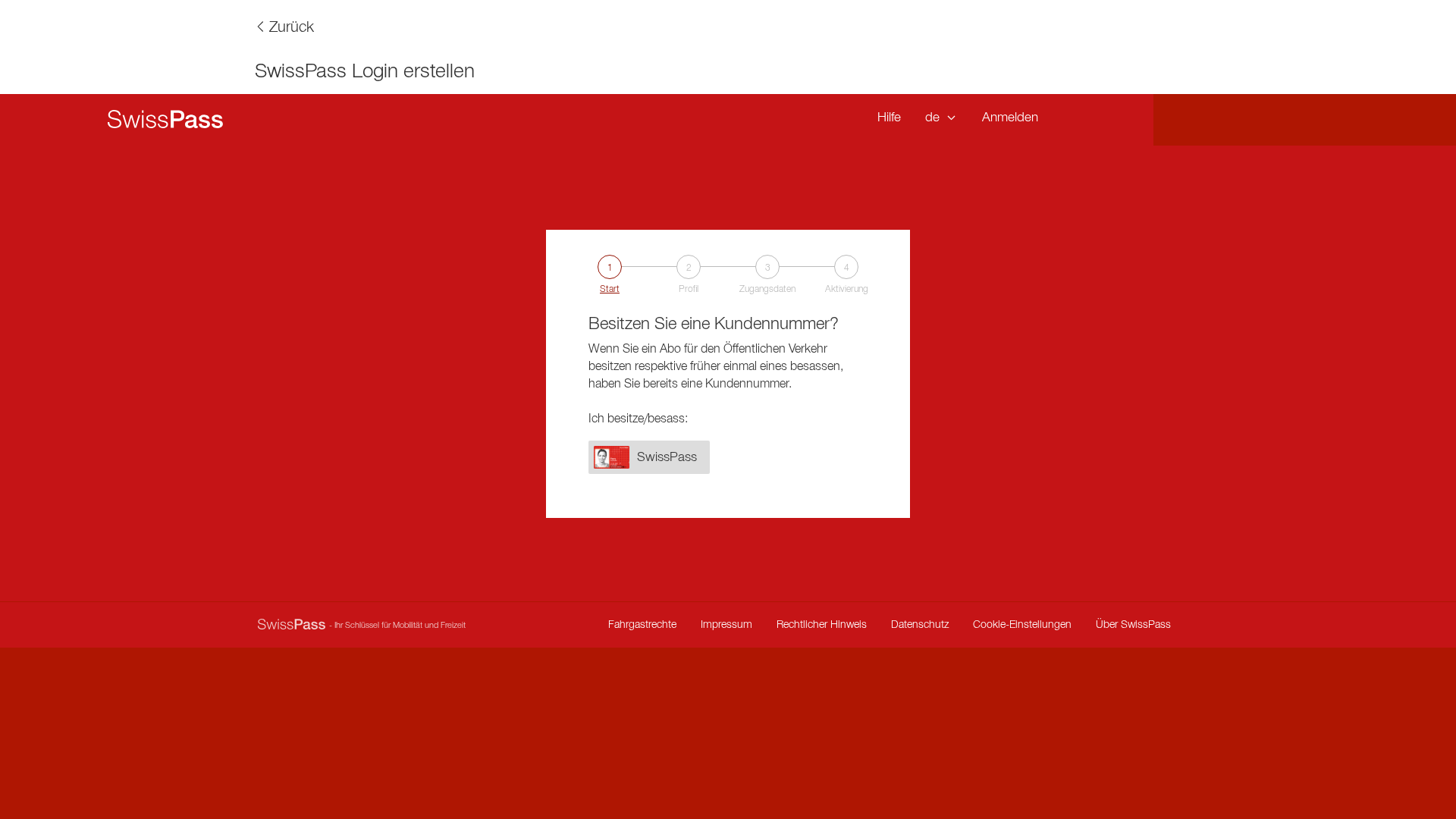1456x819 pixels.
Task: Click the footer SwissPass logo
Action: tap(291, 625)
